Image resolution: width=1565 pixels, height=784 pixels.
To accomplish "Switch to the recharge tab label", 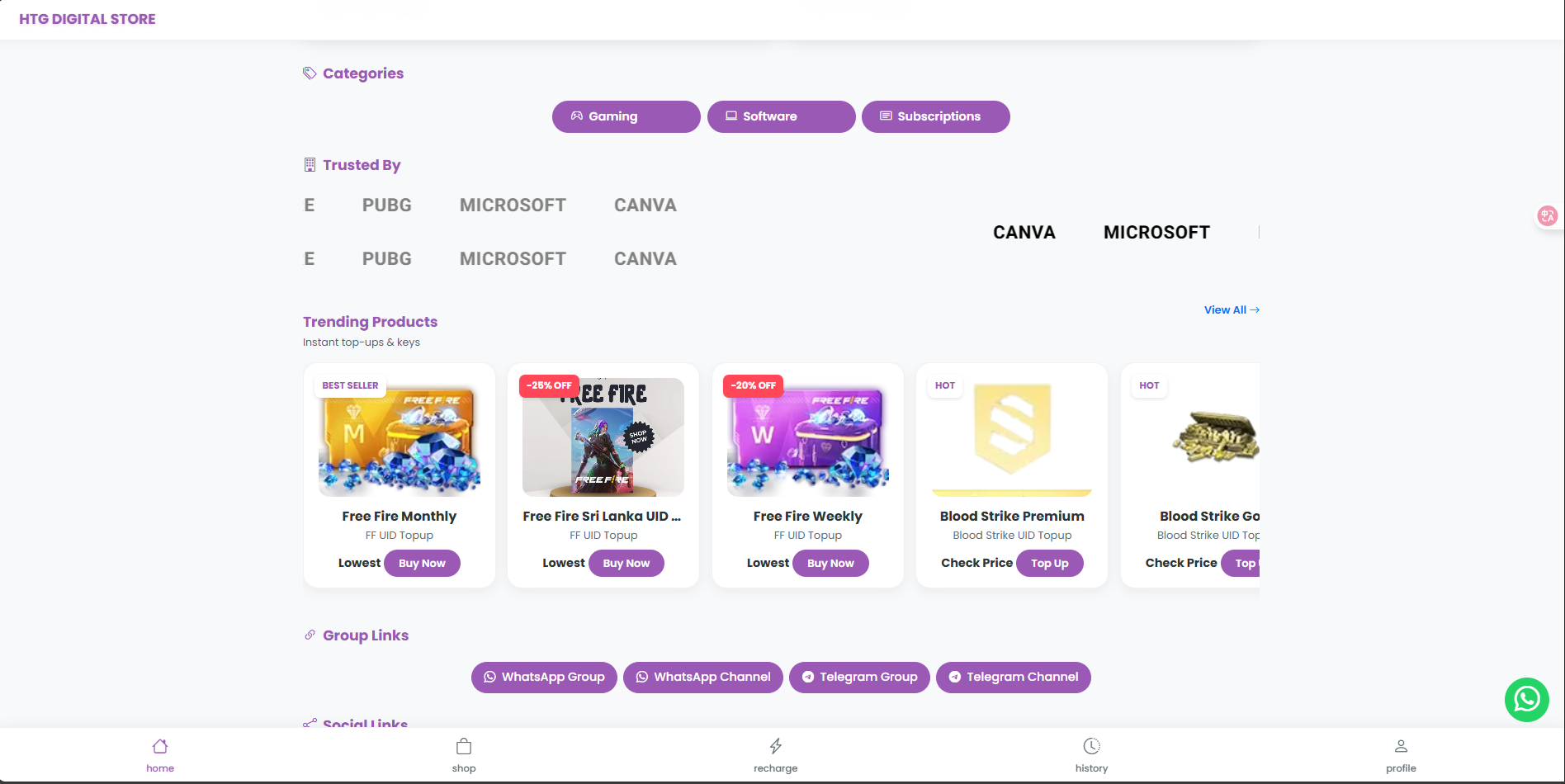I will (776, 768).
